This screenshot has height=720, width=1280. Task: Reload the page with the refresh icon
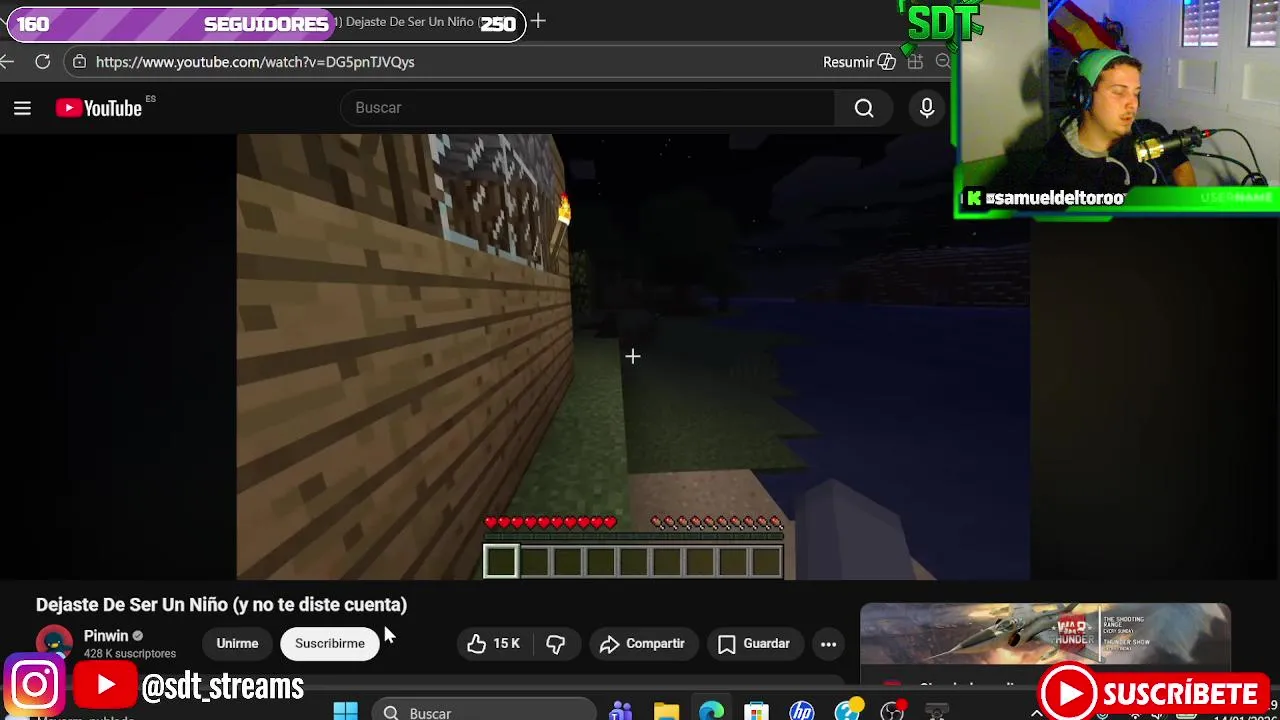pos(43,62)
